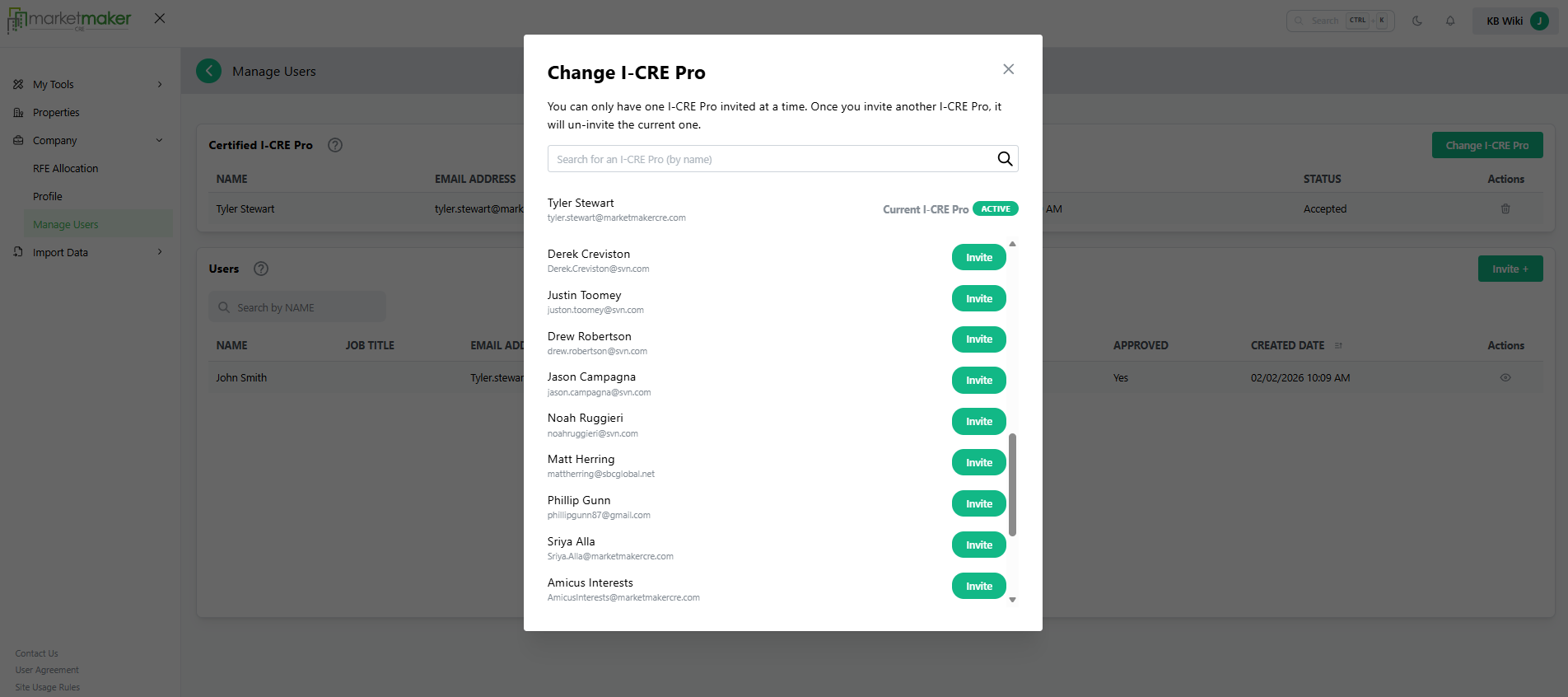Screen dimensions: 1568x697
Task: Expand the Import Data submenu arrow
Action: (x=158, y=252)
